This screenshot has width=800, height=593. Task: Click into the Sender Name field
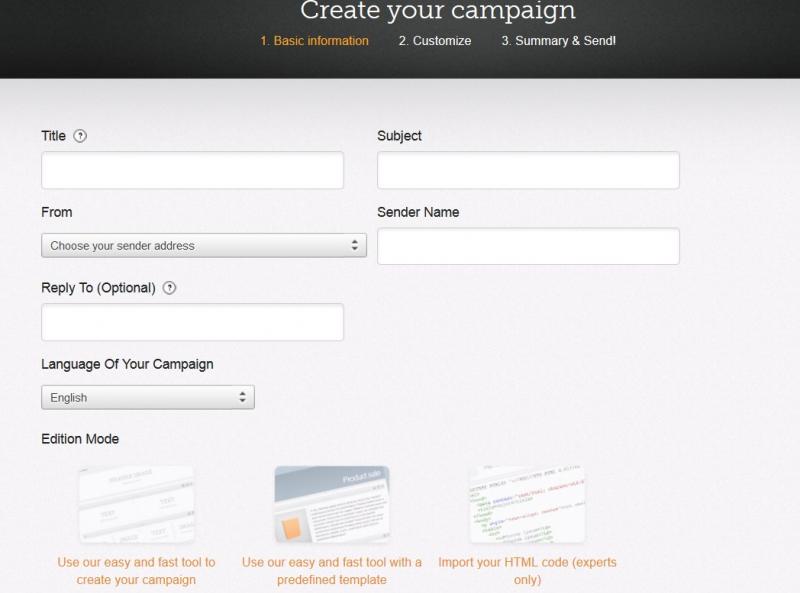pyautogui.click(x=528, y=246)
